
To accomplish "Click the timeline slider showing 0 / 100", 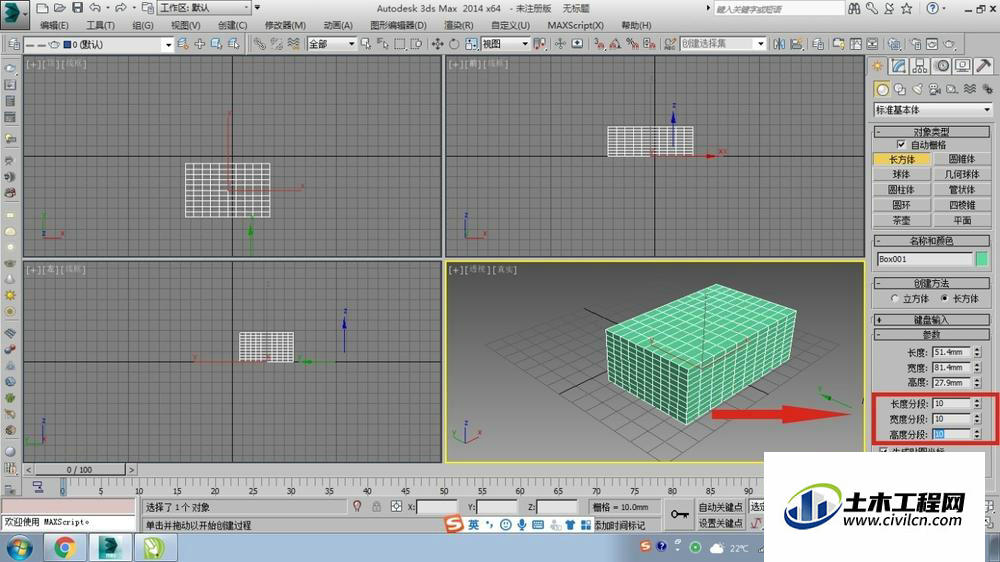I will pos(80,470).
